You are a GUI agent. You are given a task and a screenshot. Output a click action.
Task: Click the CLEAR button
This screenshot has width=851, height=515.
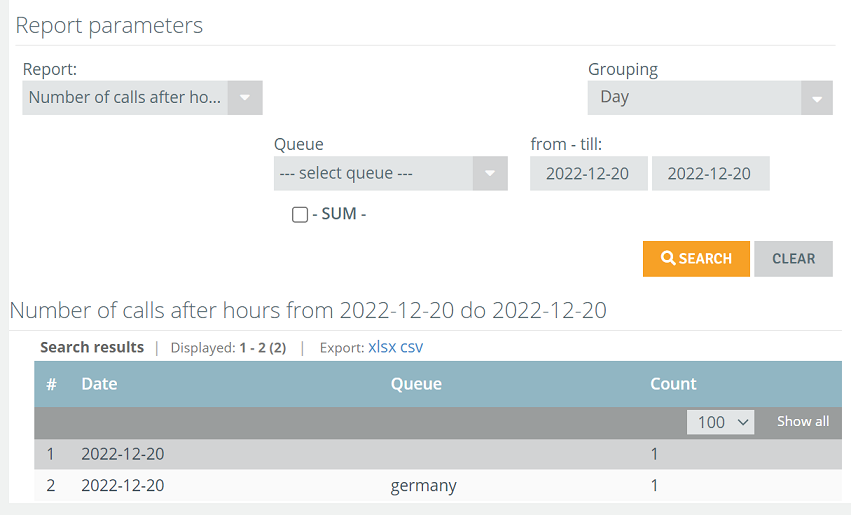coord(793,259)
